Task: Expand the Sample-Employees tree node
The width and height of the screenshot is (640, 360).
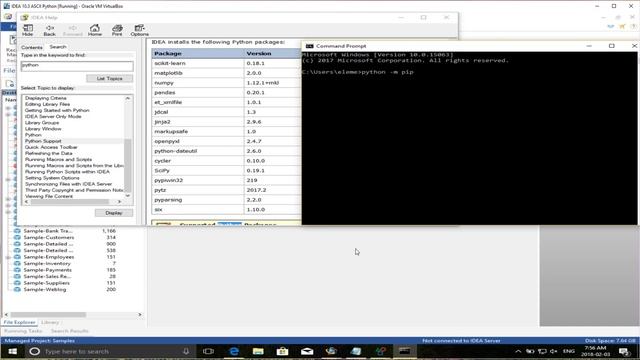Action: tap(8, 258)
